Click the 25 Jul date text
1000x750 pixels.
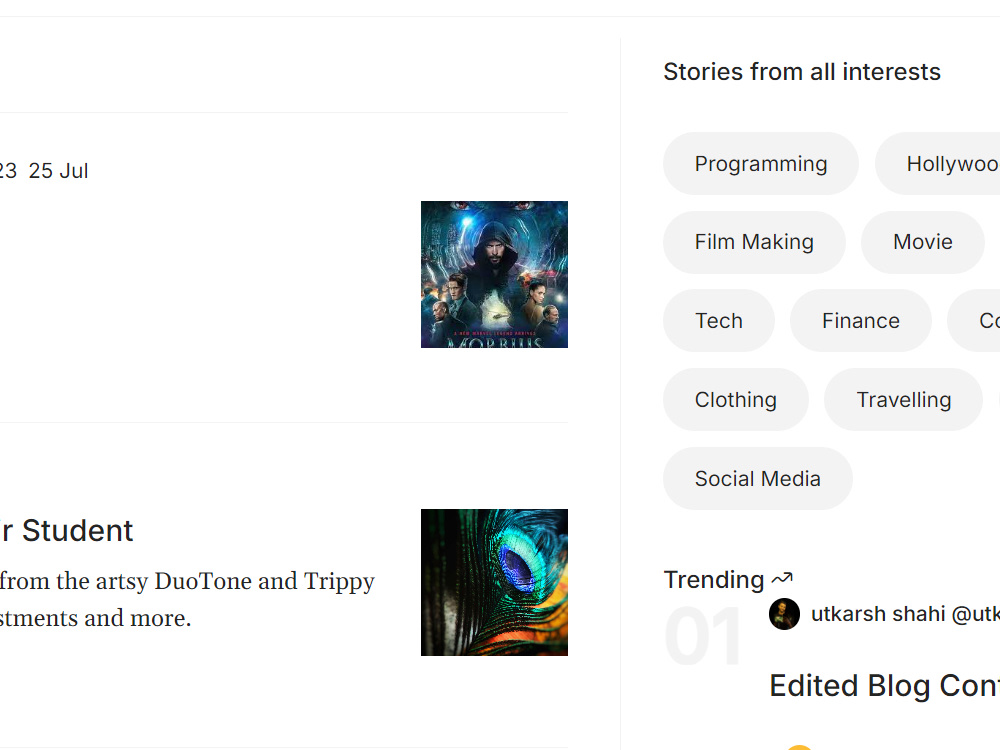coord(59,171)
